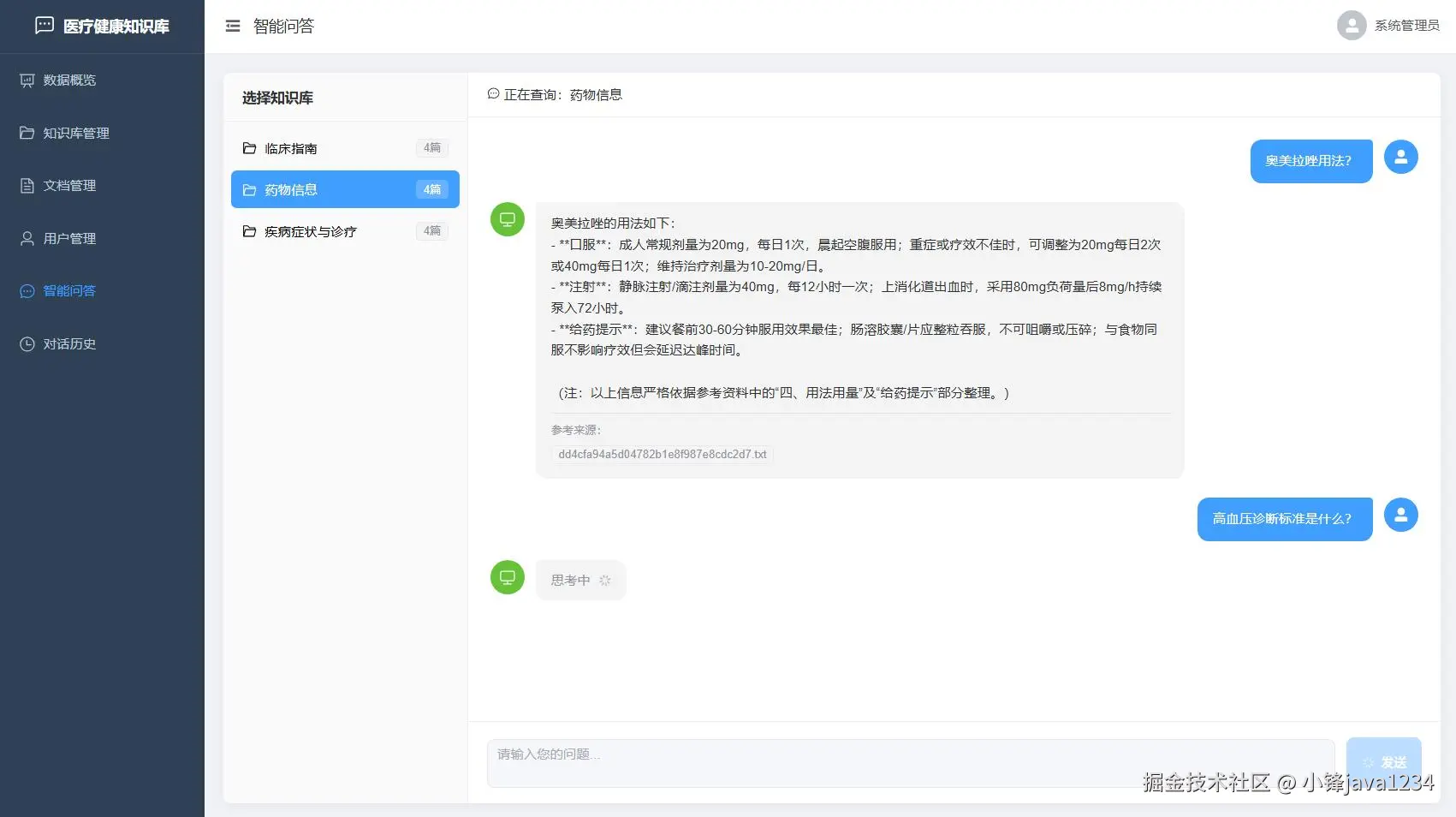Viewport: 1456px width, 817px height.
Task: Click the folder icon beside 药物信息
Action: click(x=249, y=190)
